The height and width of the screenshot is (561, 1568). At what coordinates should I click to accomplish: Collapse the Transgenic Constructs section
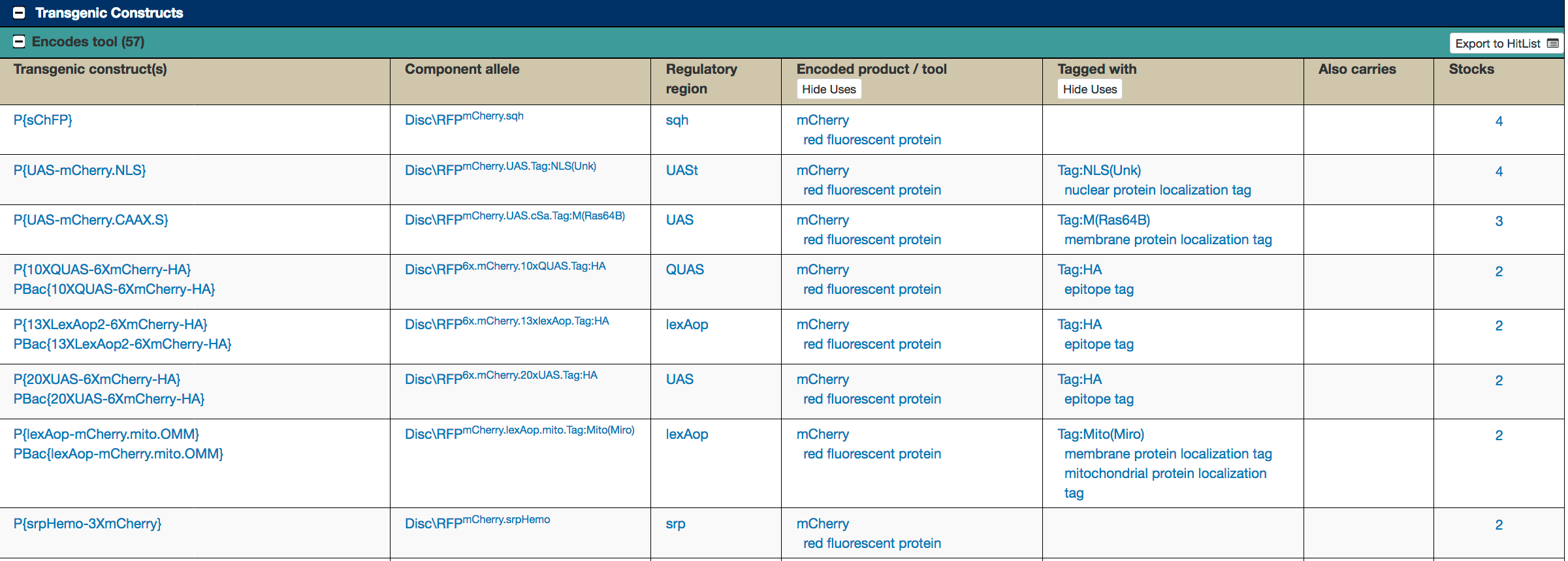(19, 13)
